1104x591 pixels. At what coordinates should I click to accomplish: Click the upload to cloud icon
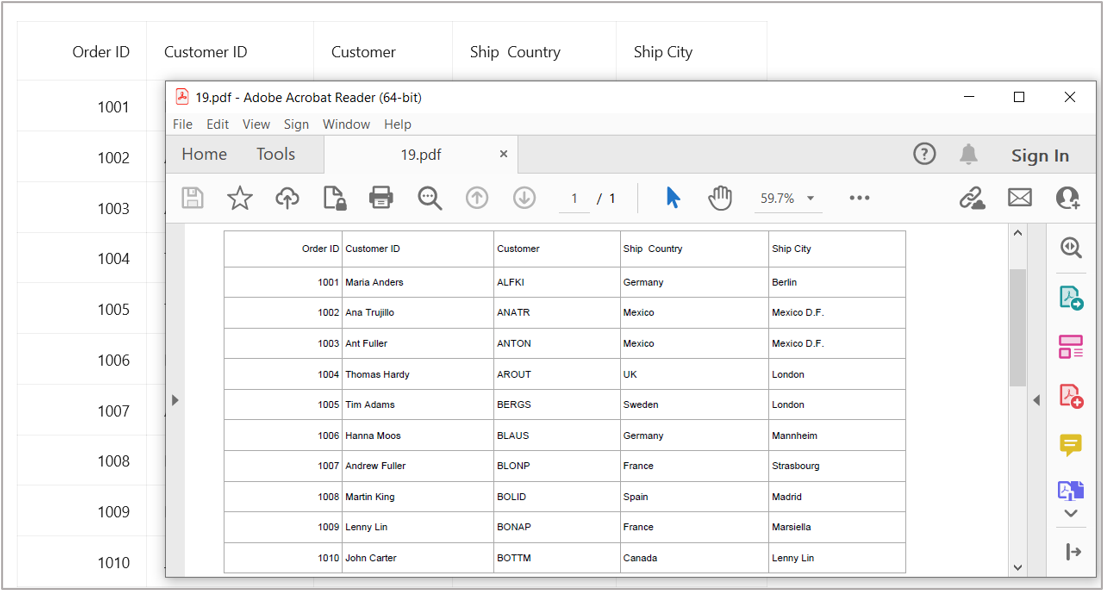tap(287, 198)
